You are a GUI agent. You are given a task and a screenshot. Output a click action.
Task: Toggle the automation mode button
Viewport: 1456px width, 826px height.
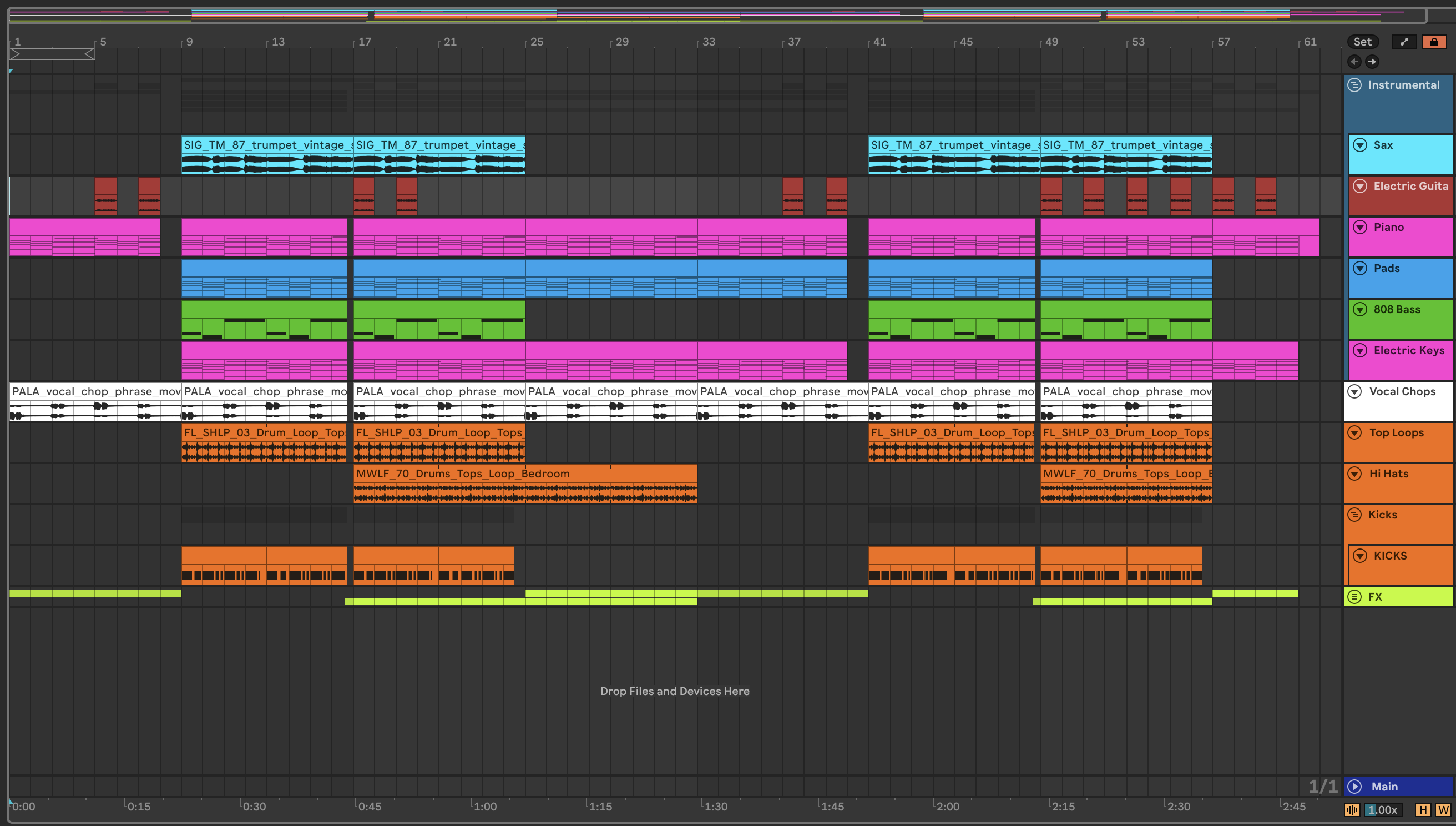[1404, 42]
